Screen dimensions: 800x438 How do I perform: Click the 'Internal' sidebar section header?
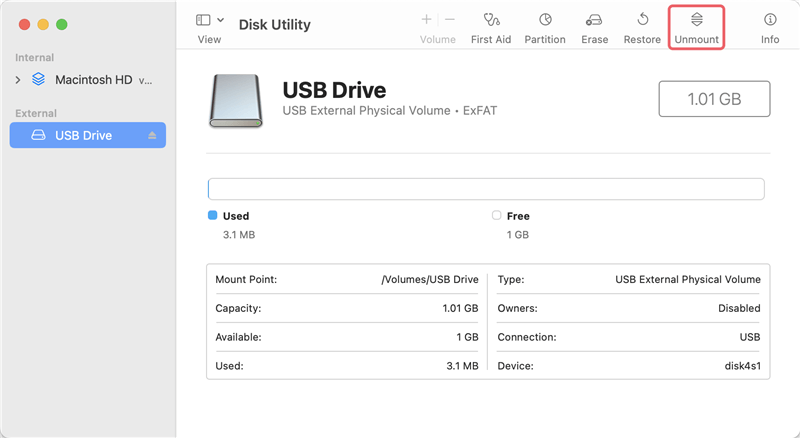(35, 58)
